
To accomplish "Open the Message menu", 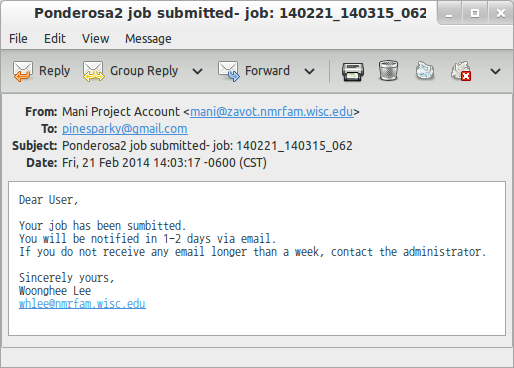I will pyautogui.click(x=148, y=39).
